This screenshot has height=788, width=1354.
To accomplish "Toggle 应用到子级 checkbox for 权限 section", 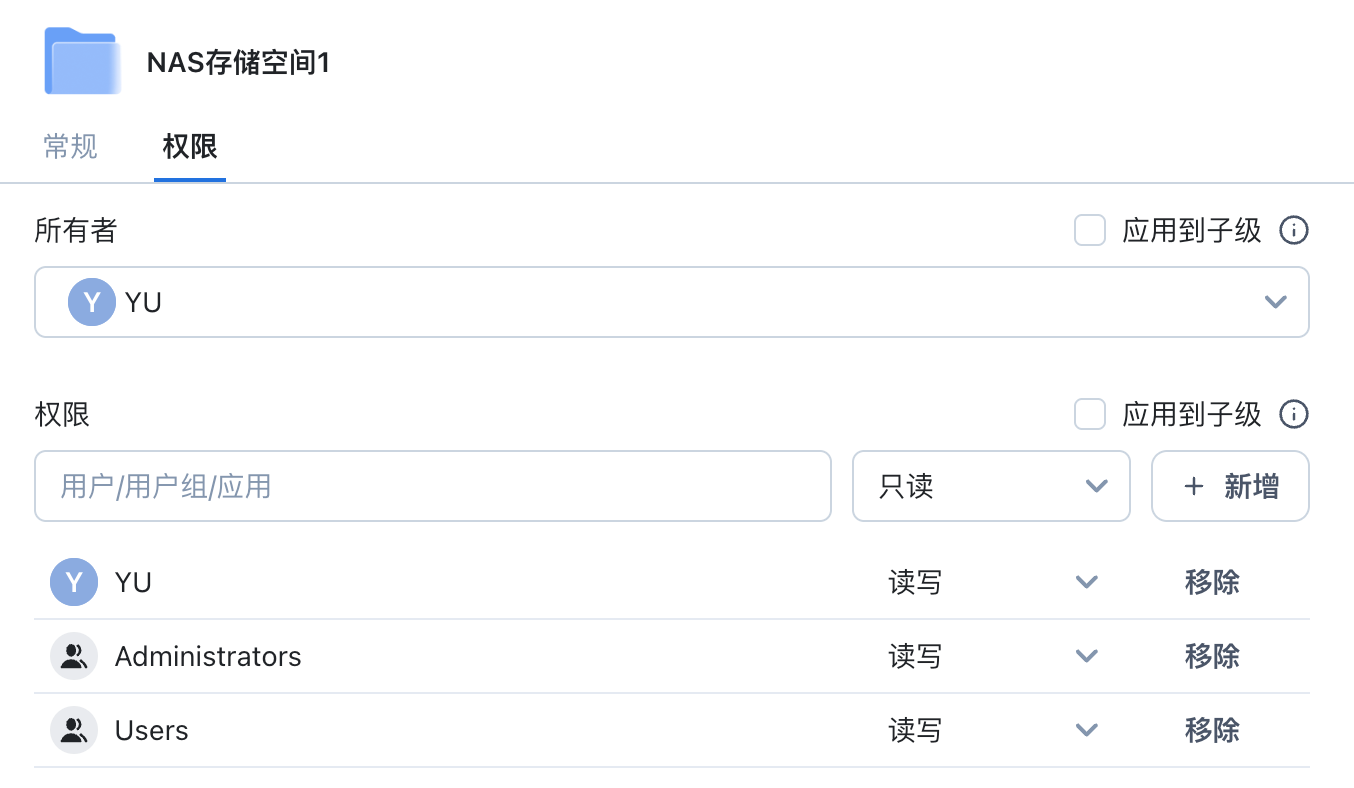I will coord(1089,414).
